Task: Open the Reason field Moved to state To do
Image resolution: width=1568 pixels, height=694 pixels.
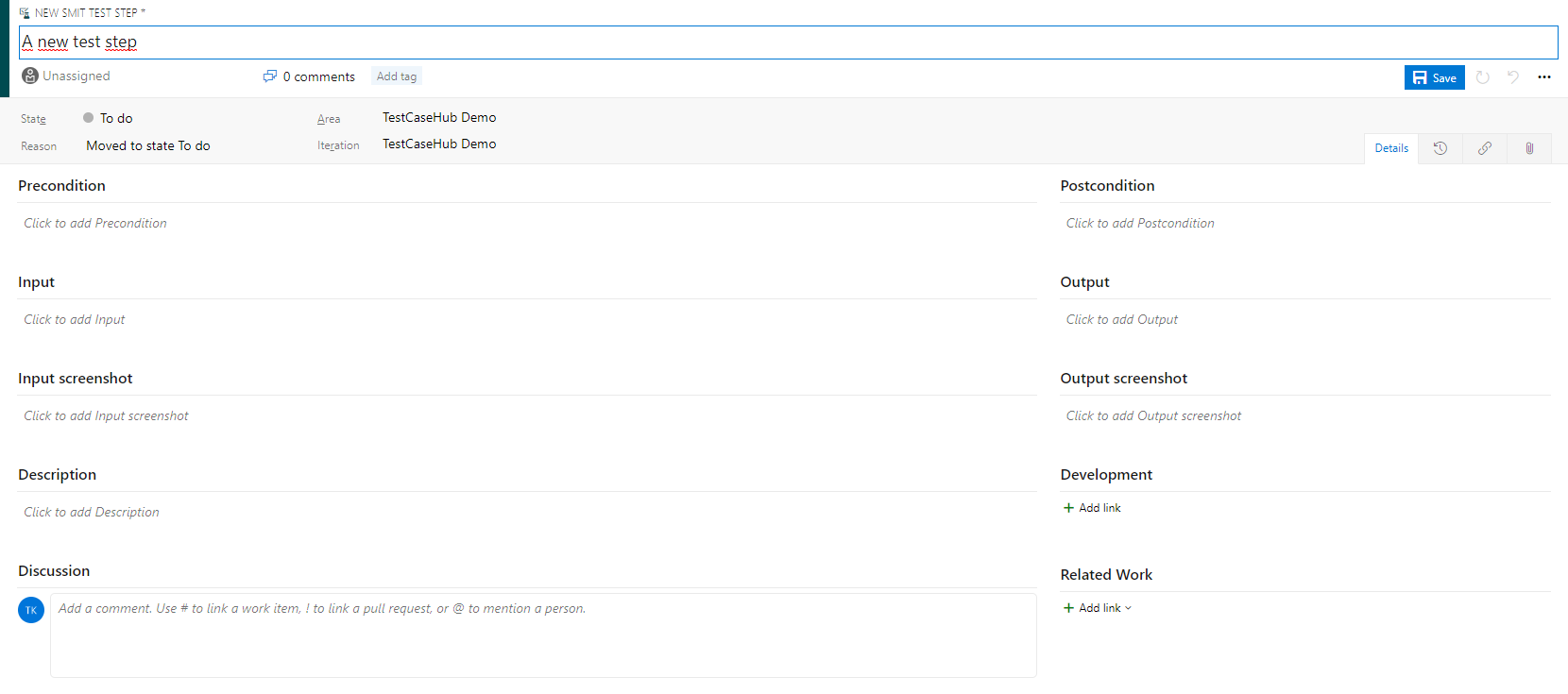Action: [x=148, y=145]
